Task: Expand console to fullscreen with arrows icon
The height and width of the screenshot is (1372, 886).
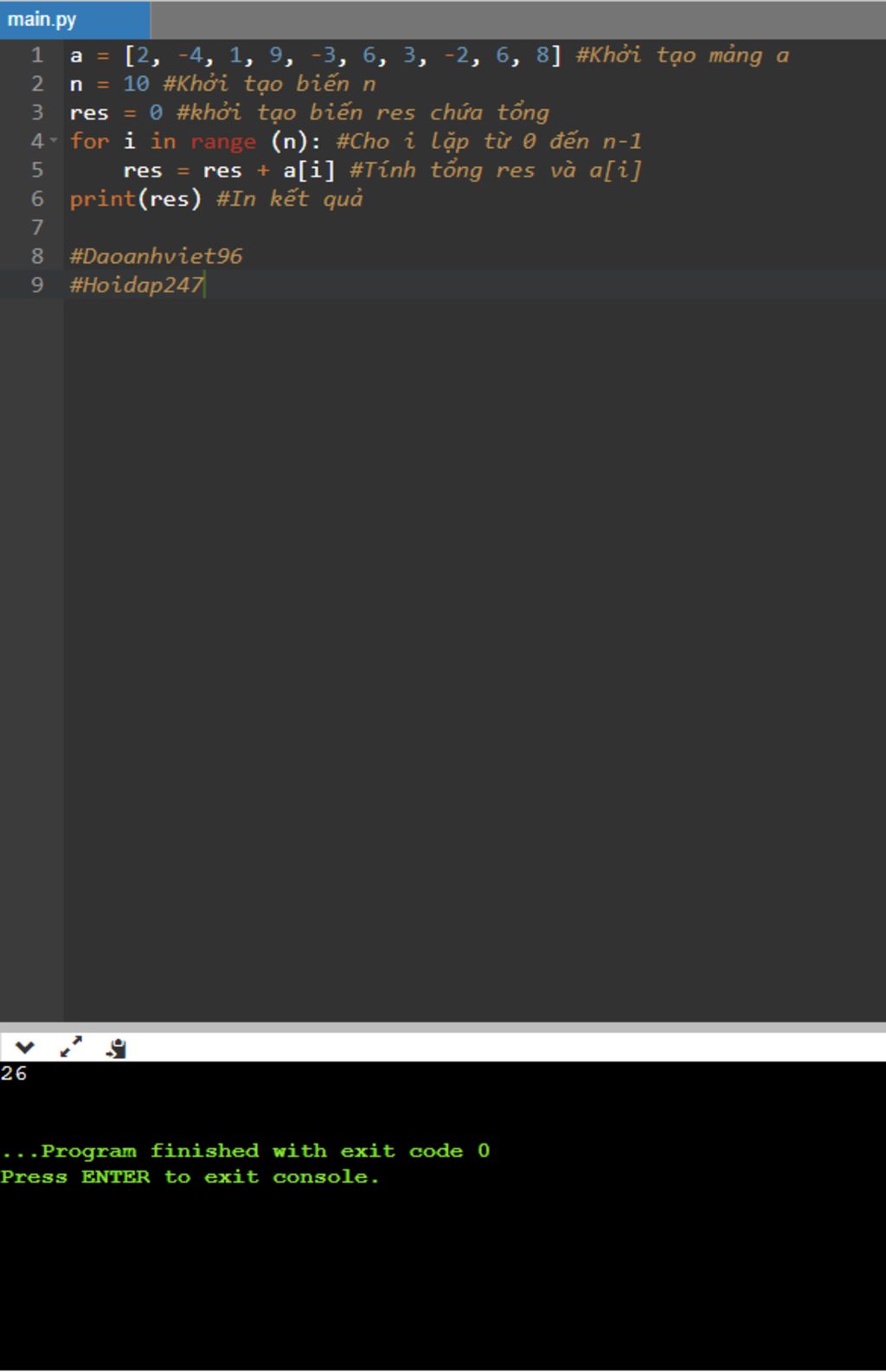Action: [71, 1048]
